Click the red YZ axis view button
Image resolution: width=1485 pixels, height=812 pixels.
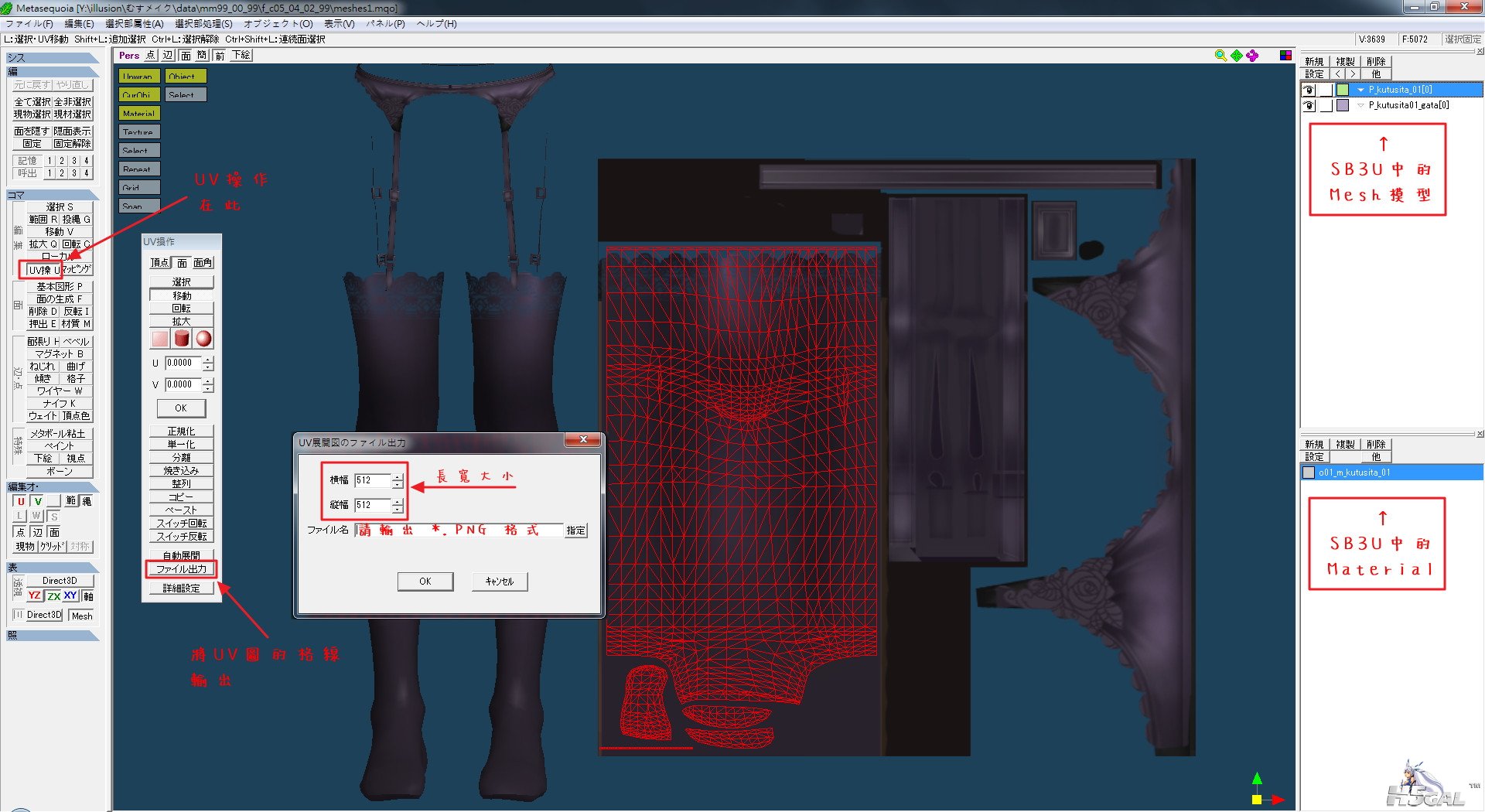[x=34, y=595]
